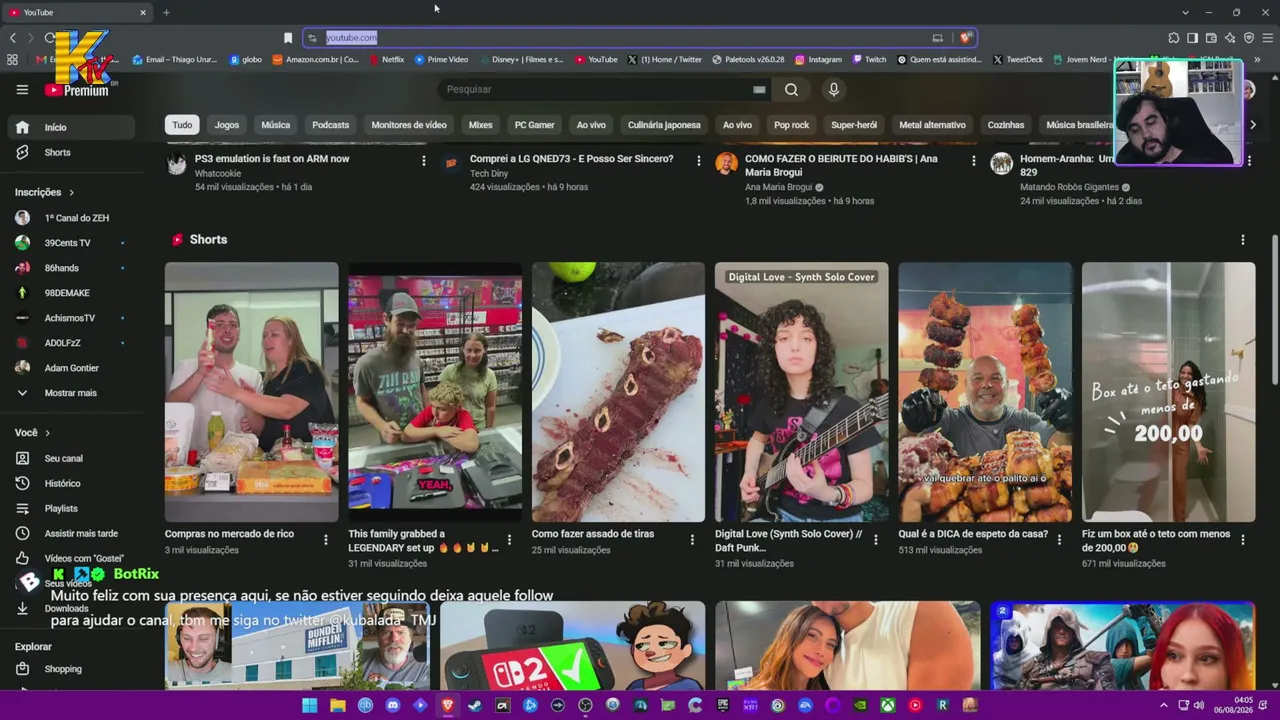
Task: Open options for Compras no mercado de rico
Action: 325,539
